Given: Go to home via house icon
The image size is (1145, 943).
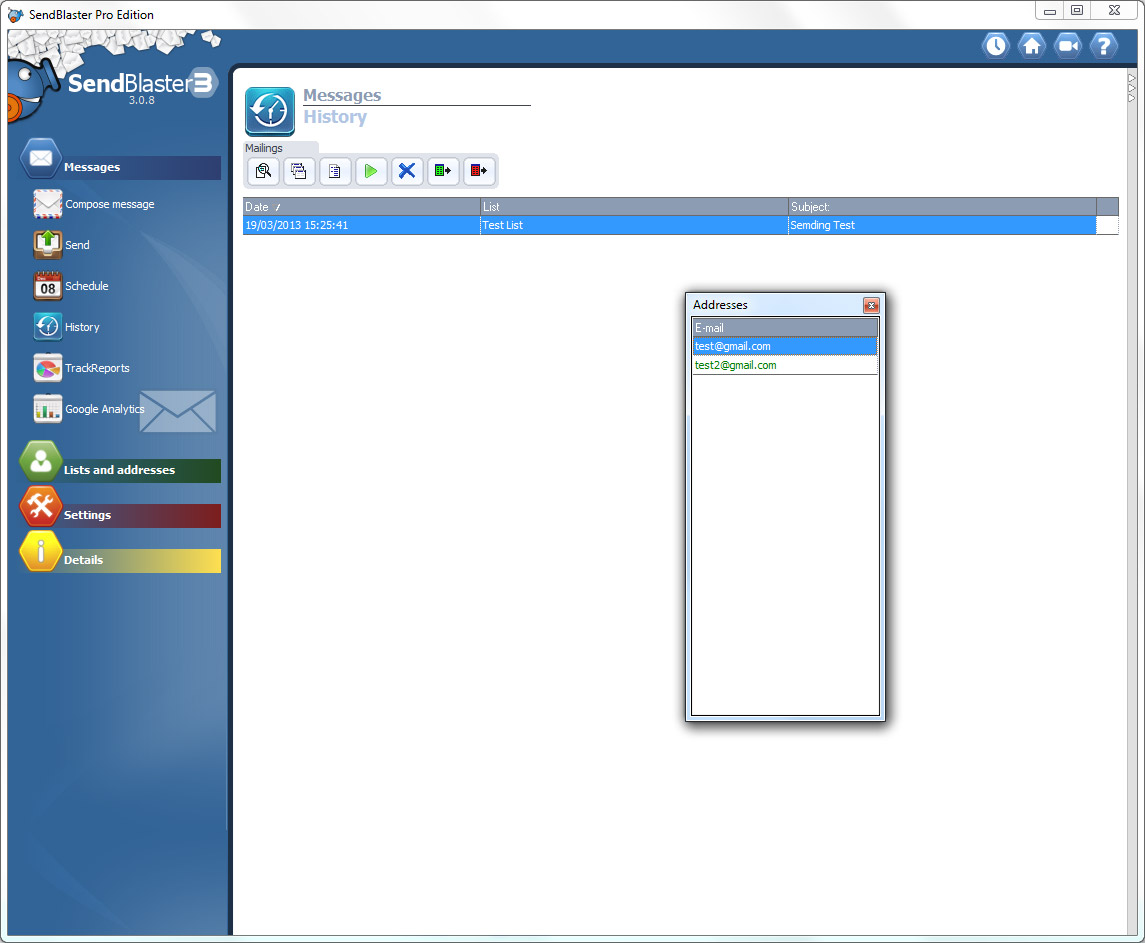Looking at the screenshot, I should click(x=1032, y=45).
